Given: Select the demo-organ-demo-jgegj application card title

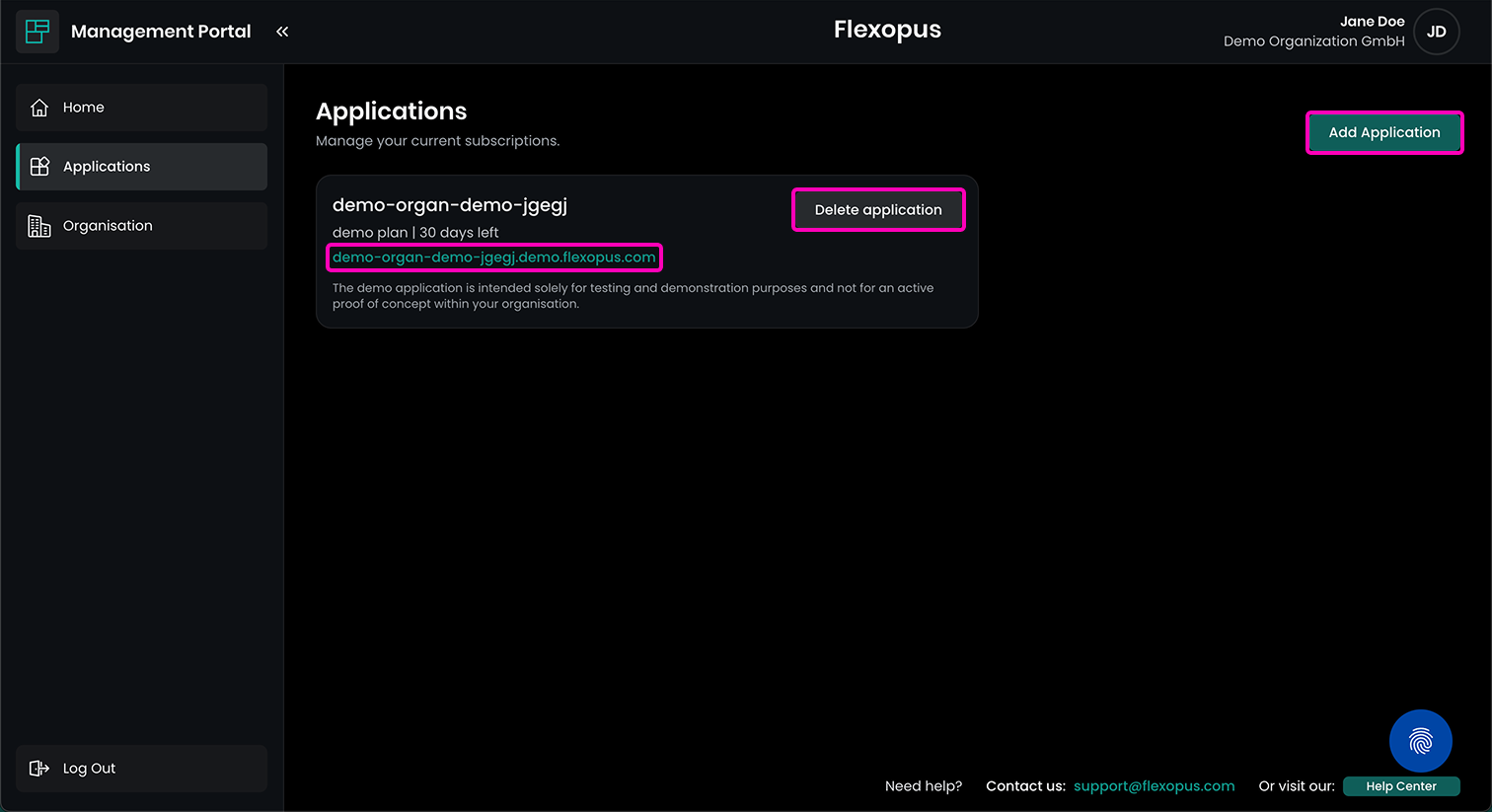Looking at the screenshot, I should click(450, 205).
